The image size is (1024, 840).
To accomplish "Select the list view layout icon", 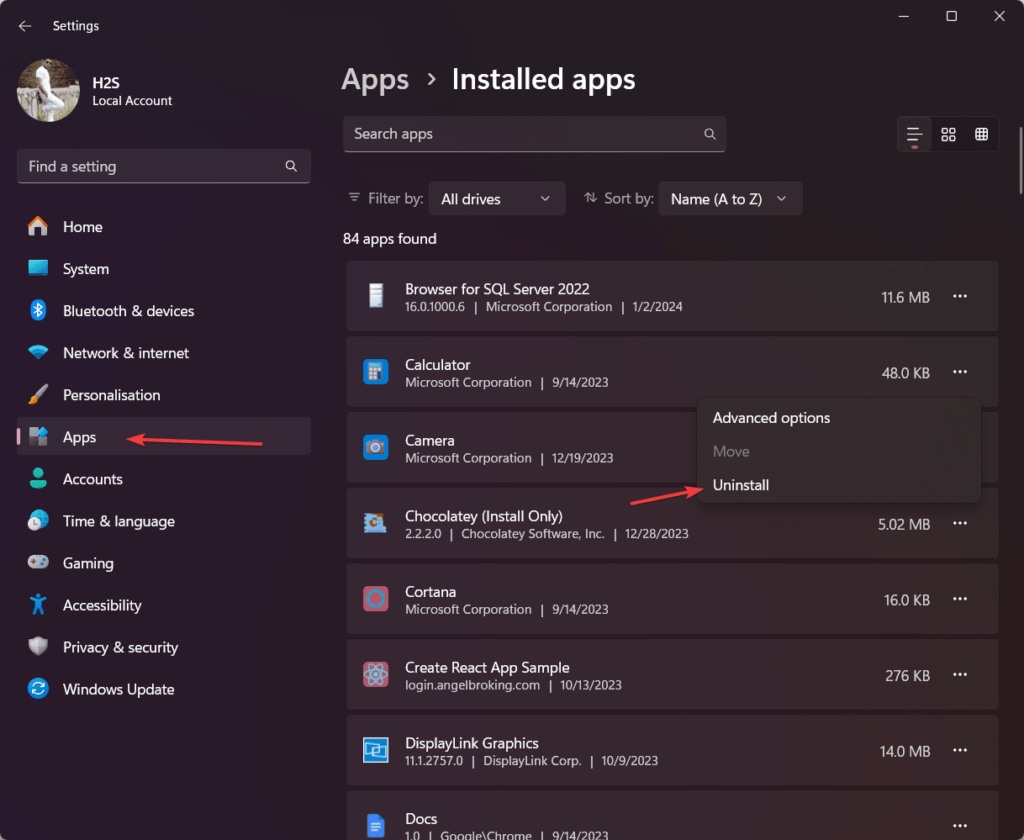I will pos(914,134).
